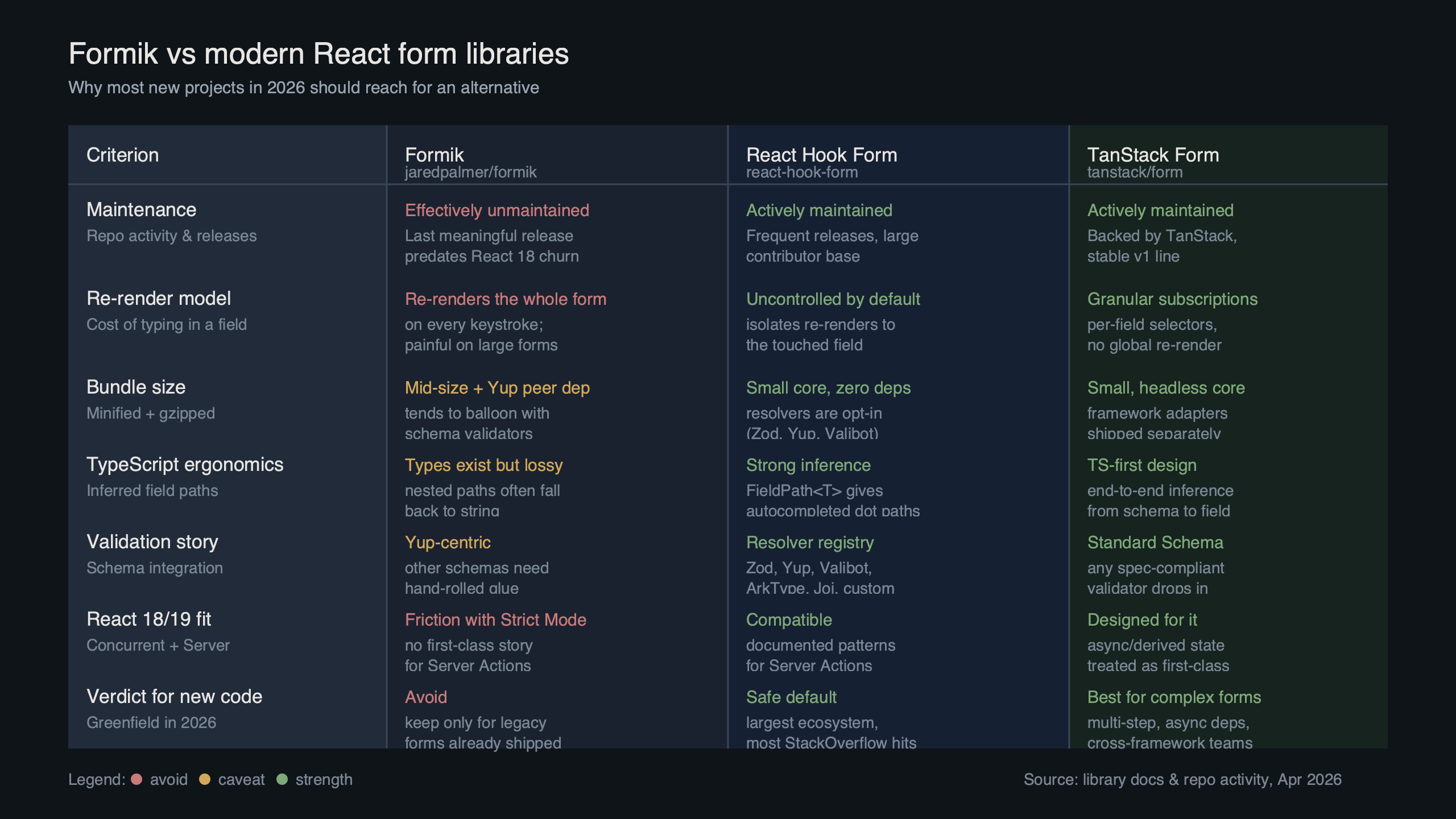Open the tanstack/form repo text

pos(1135,172)
